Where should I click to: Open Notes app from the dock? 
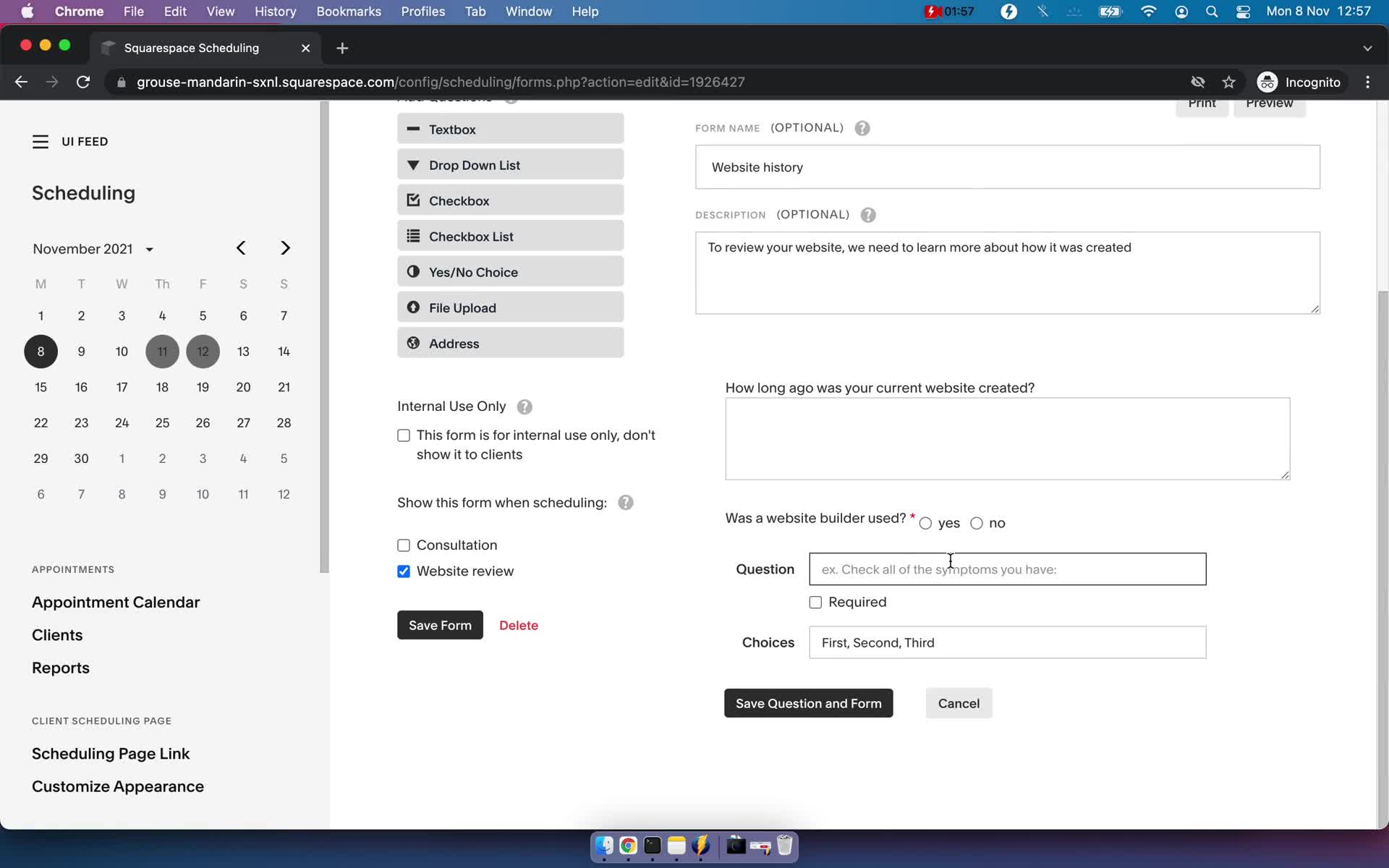click(x=676, y=846)
